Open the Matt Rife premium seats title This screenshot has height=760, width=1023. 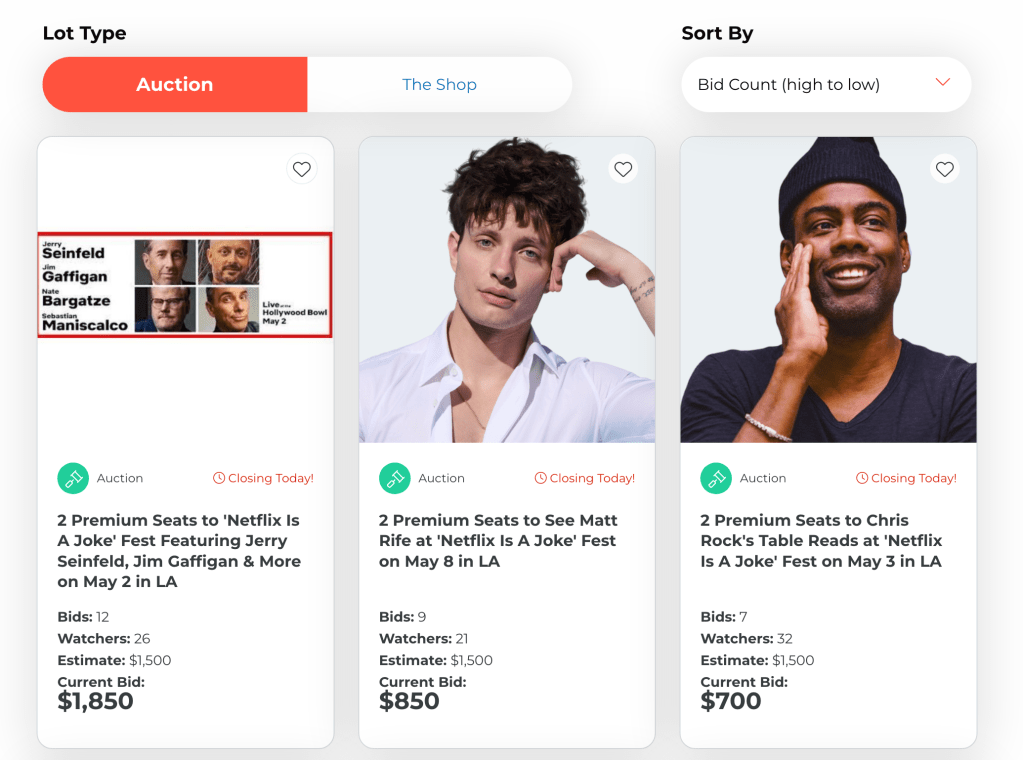coord(498,541)
